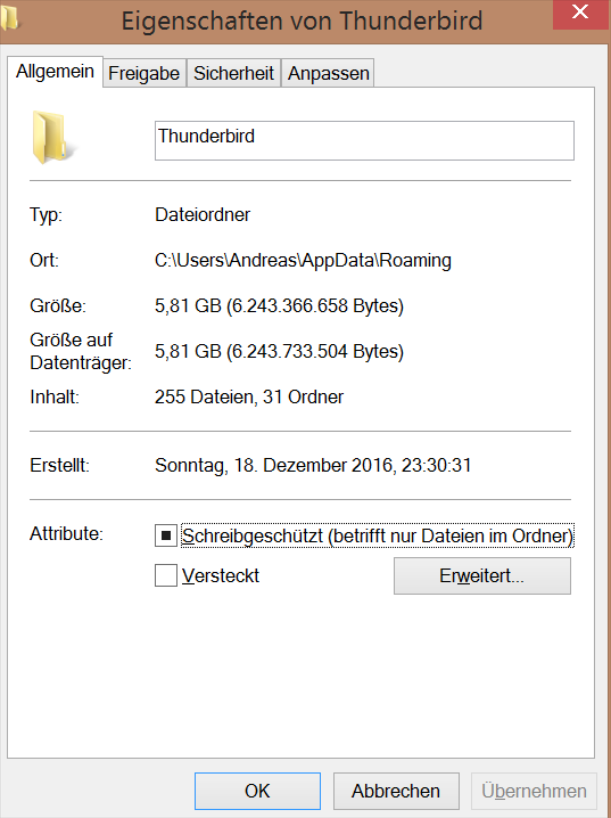Switch to the Allgemein tab
Viewport: 611px width, 818px height.
[x=55, y=72]
